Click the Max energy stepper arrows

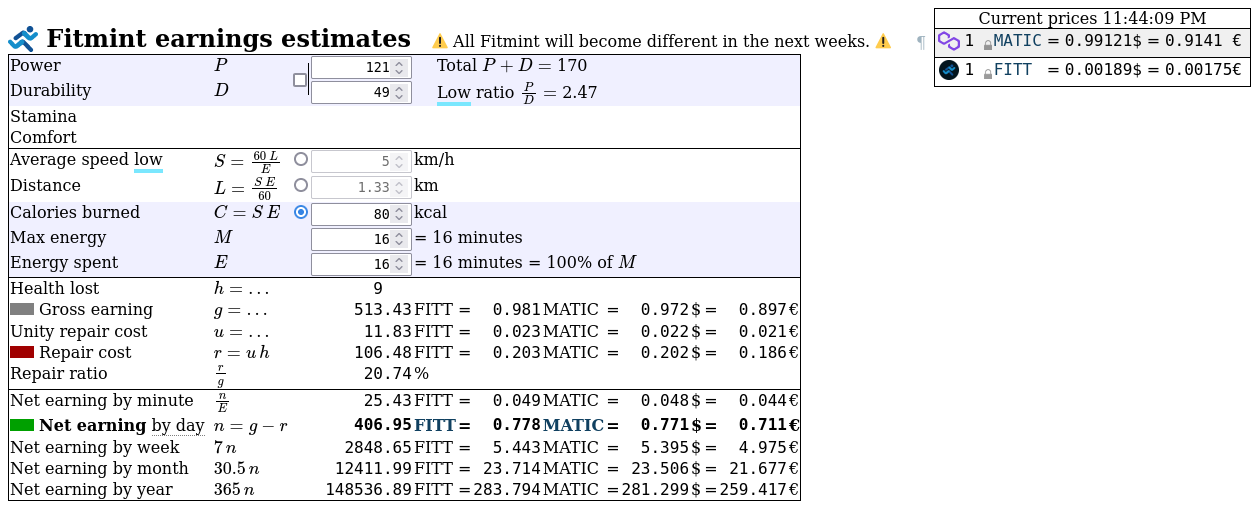tap(400, 240)
